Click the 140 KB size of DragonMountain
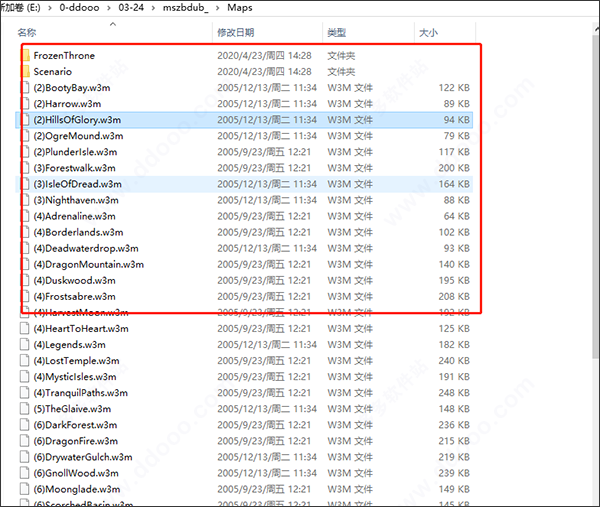The height and width of the screenshot is (507, 600). click(x=454, y=264)
